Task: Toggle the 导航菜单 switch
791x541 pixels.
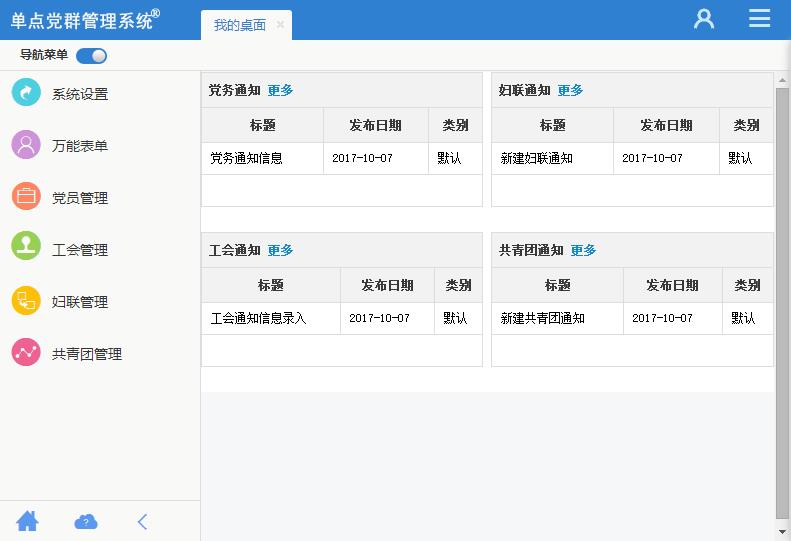Action: [91, 56]
